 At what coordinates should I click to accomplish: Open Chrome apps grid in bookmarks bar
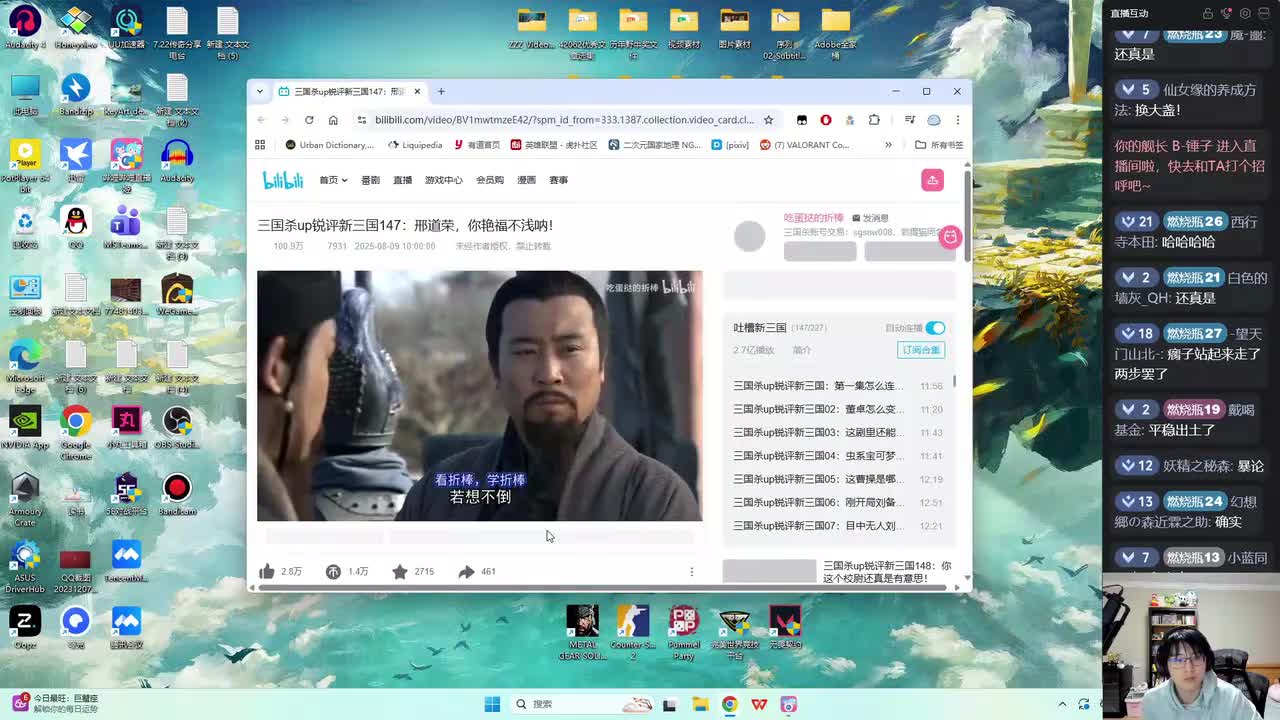[x=260, y=145]
